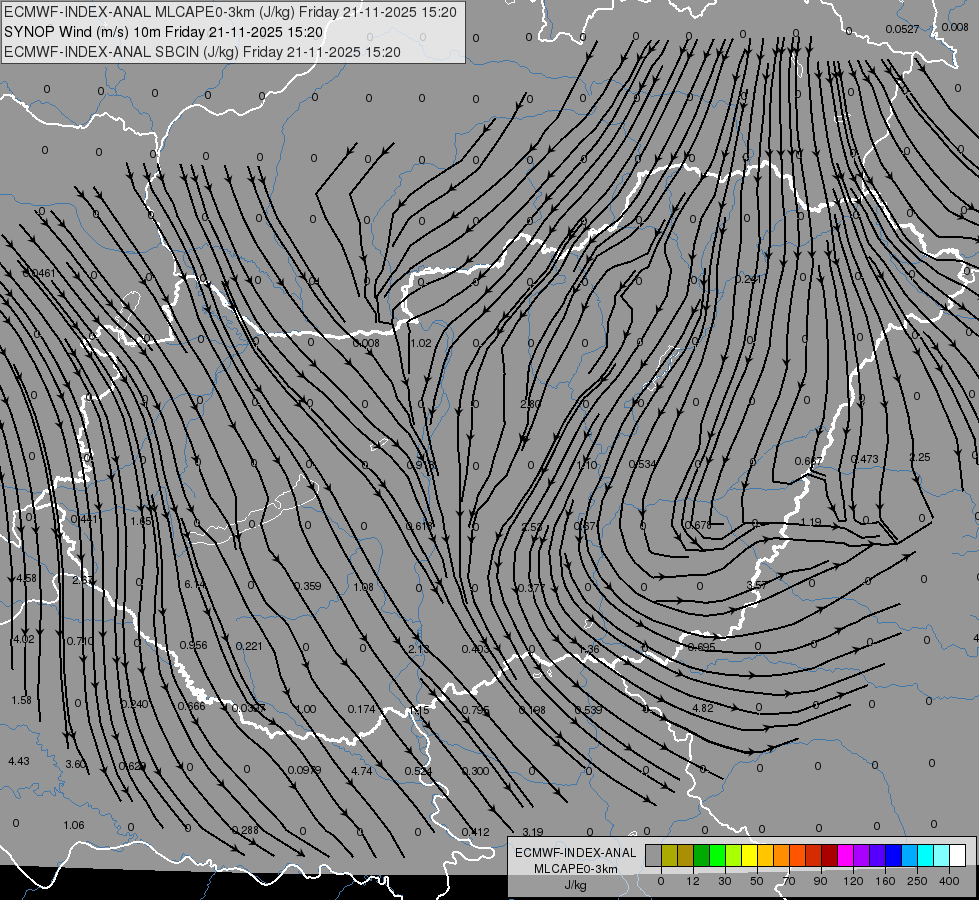Click the map value 2.13
The height and width of the screenshot is (900, 979).
[418, 649]
